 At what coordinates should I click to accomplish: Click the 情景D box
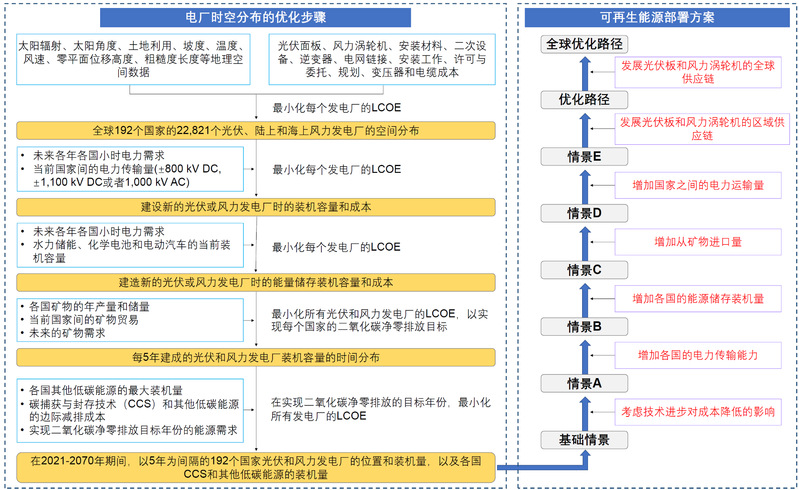coord(583,213)
